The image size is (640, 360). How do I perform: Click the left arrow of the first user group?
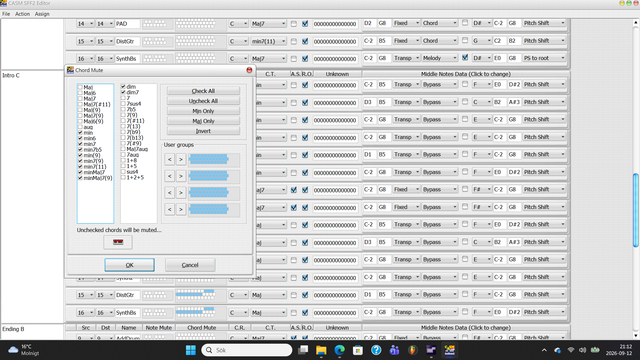click(169, 159)
